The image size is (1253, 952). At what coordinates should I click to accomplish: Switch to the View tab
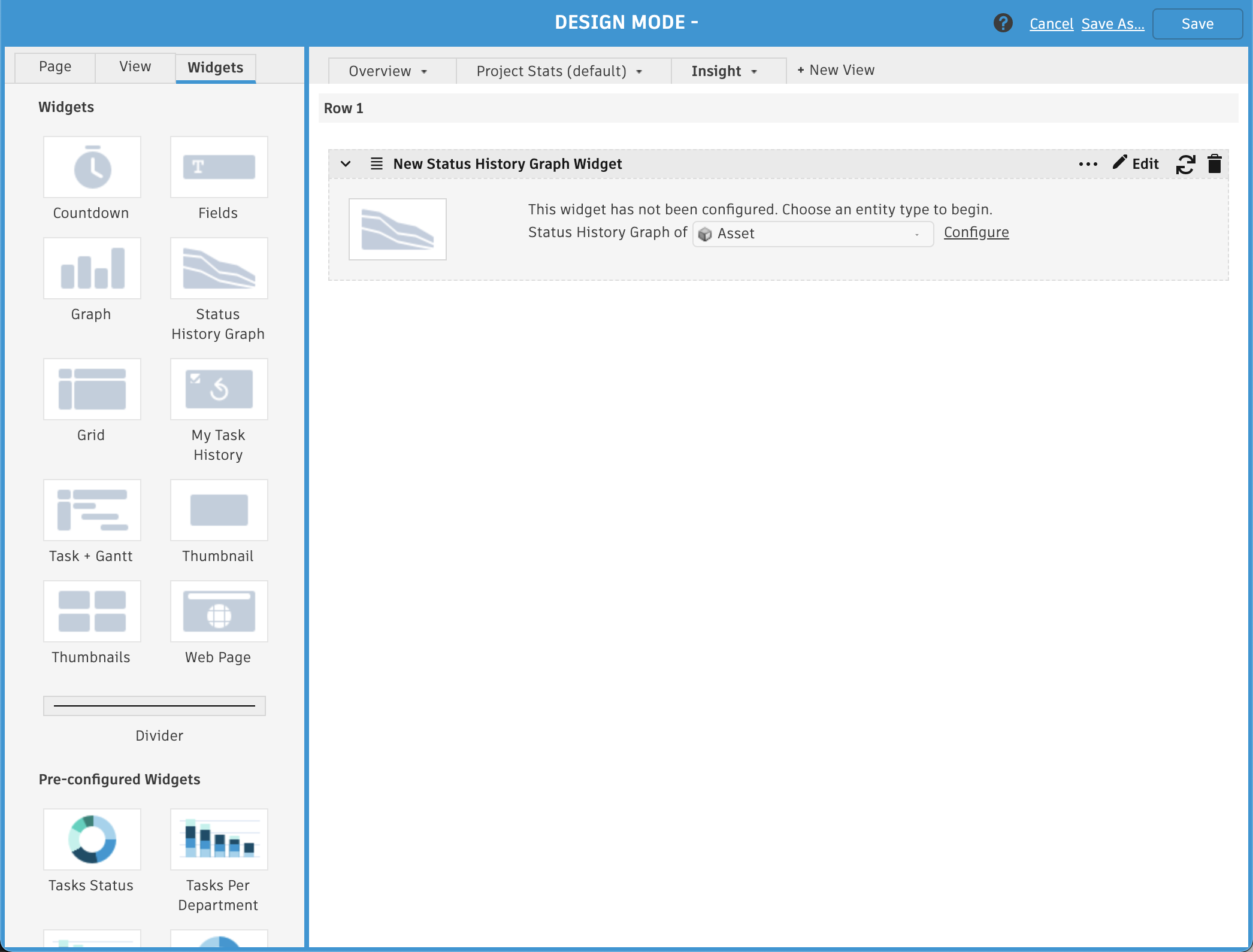point(135,66)
